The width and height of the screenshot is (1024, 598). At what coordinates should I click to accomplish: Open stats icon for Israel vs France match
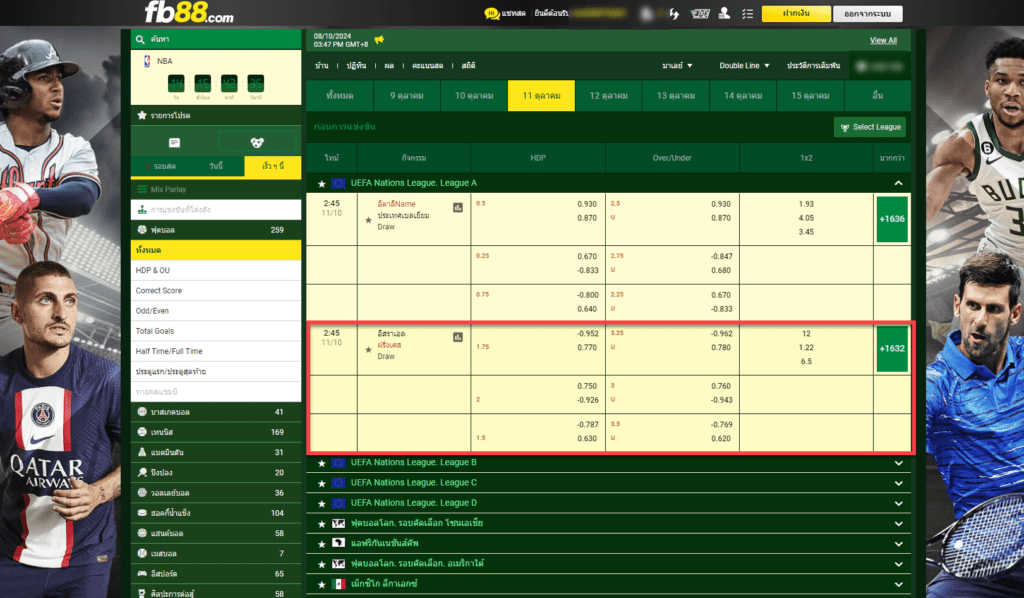click(x=458, y=337)
